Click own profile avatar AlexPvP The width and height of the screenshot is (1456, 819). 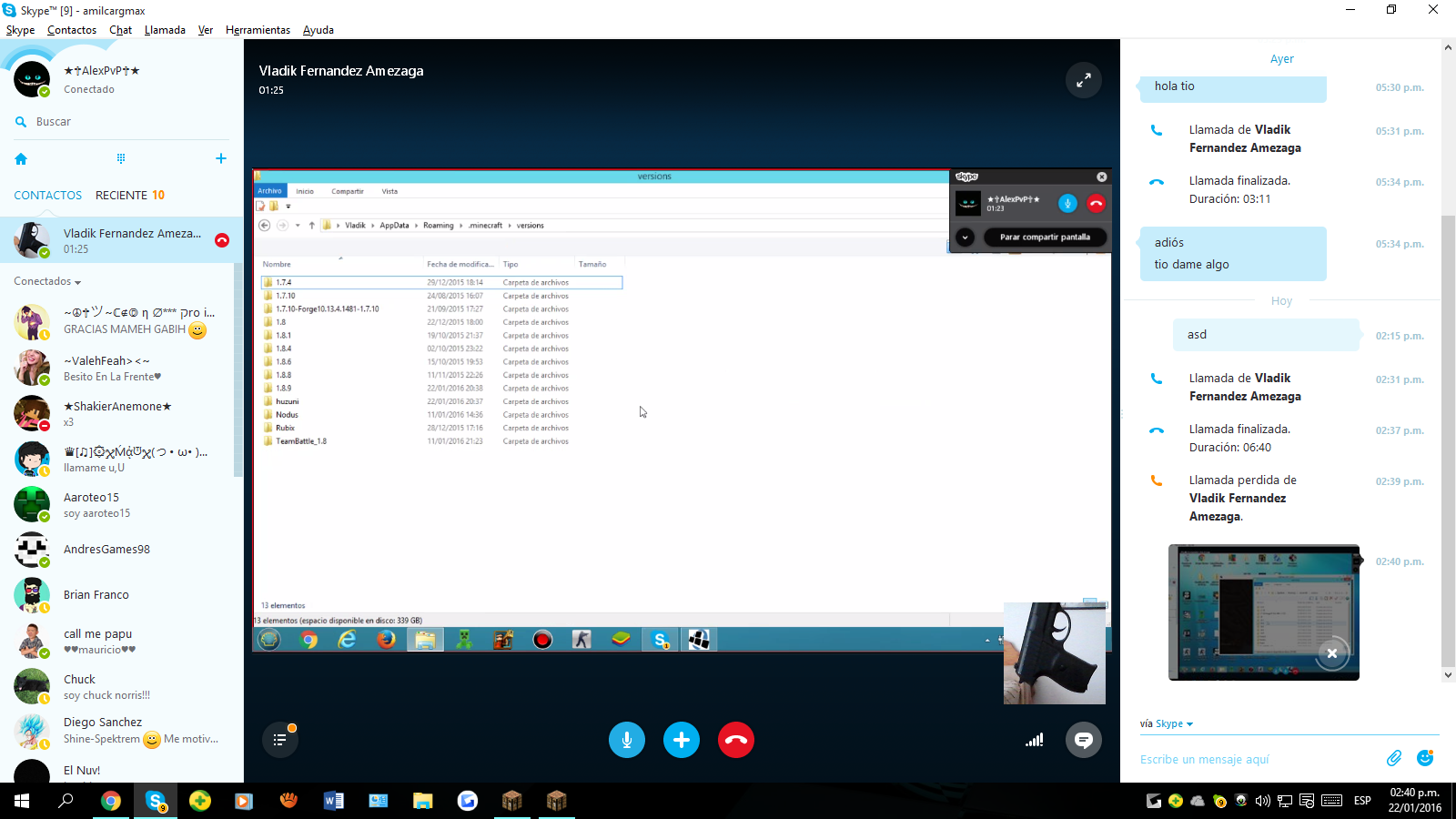[32, 79]
